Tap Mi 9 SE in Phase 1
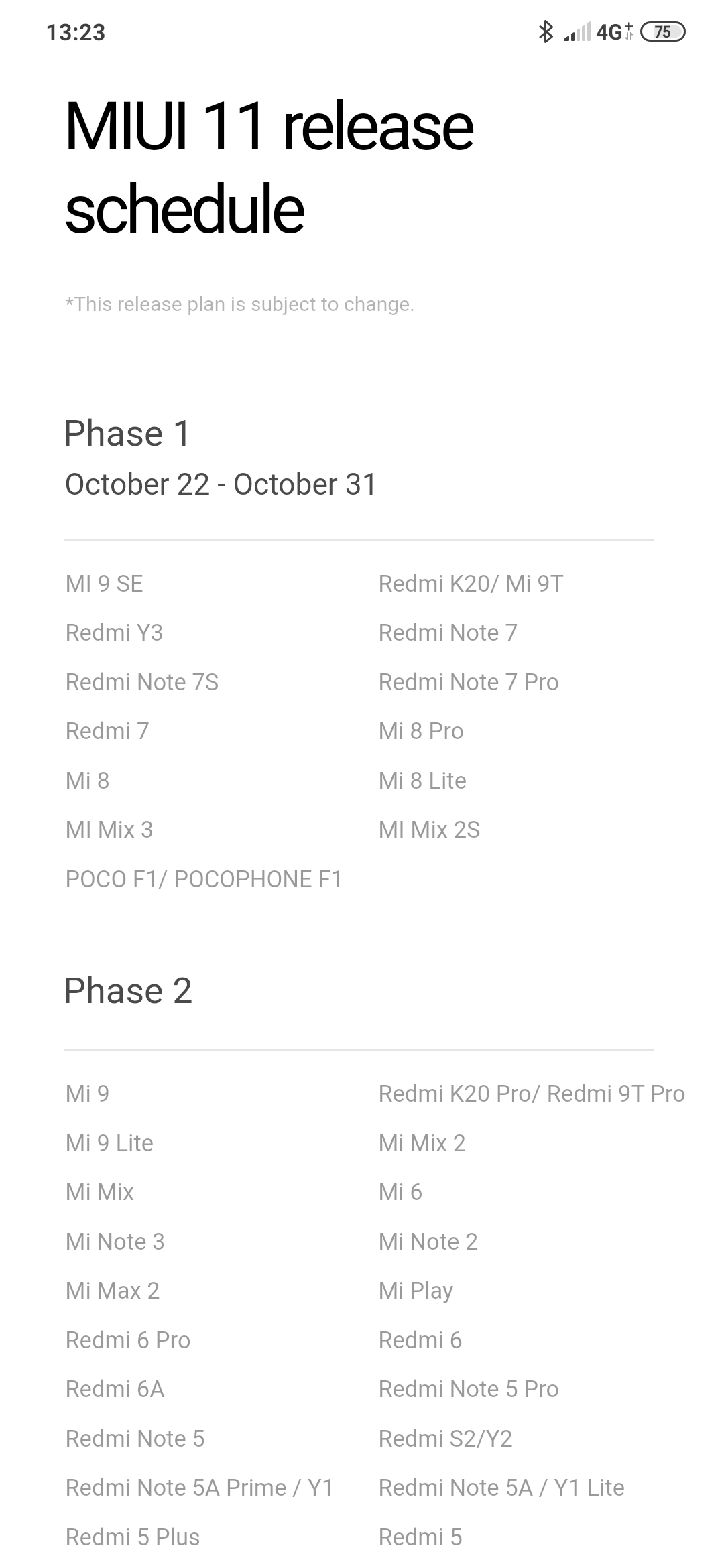The width and height of the screenshot is (724, 1568). [x=105, y=584]
